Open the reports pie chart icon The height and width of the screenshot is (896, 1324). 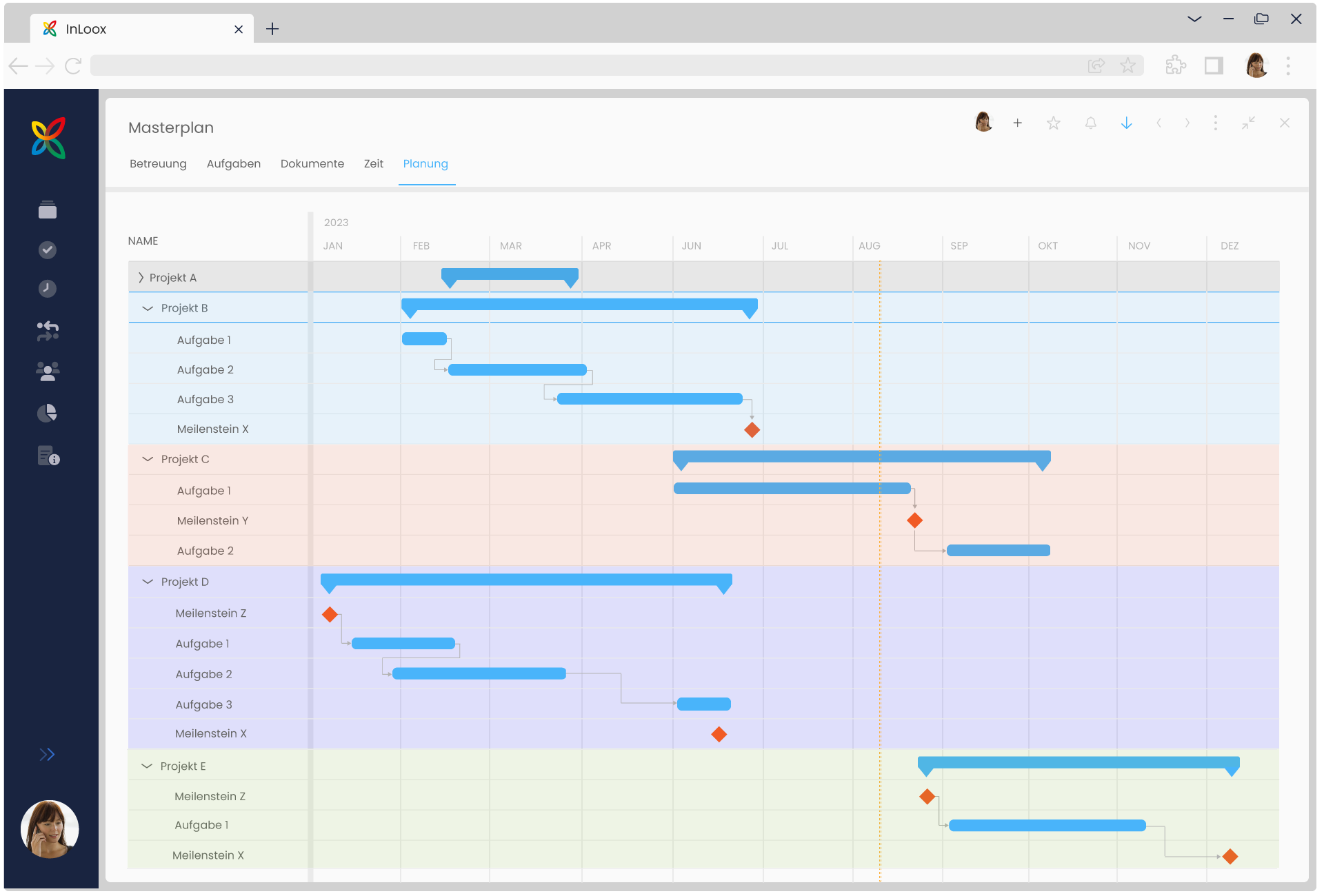48,413
